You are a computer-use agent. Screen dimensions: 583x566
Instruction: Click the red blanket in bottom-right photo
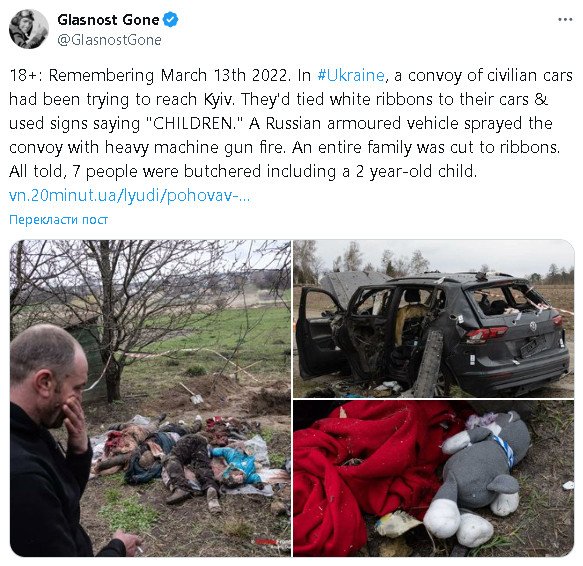coord(368,472)
